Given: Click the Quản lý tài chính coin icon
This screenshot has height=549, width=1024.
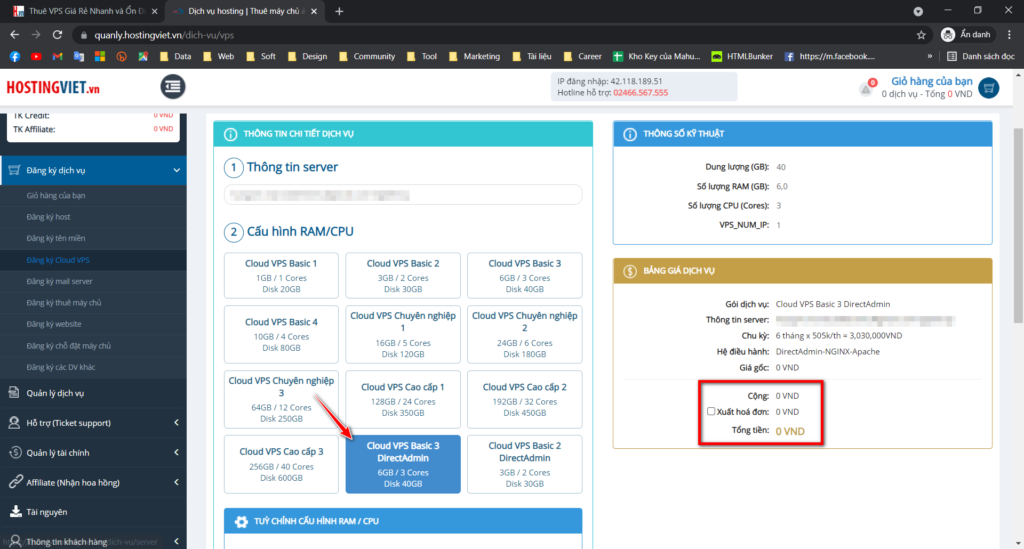Looking at the screenshot, I should tap(14, 452).
